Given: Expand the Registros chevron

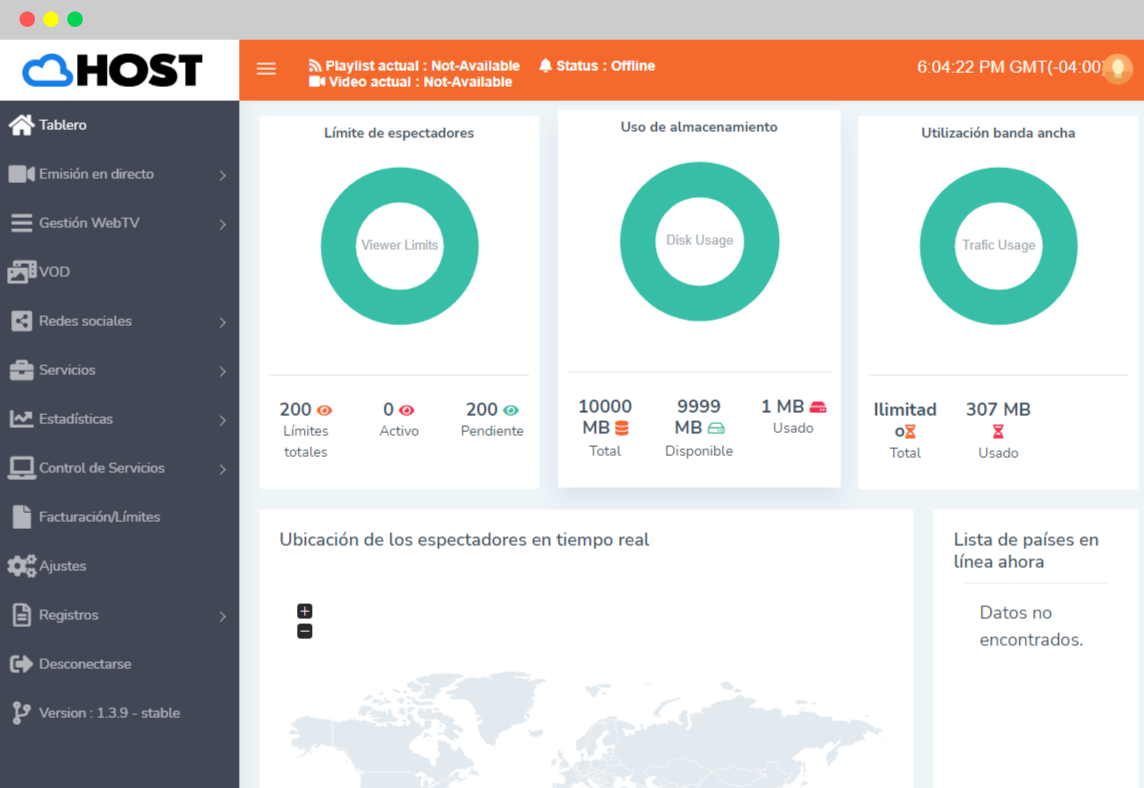Looking at the screenshot, I should [x=223, y=617].
